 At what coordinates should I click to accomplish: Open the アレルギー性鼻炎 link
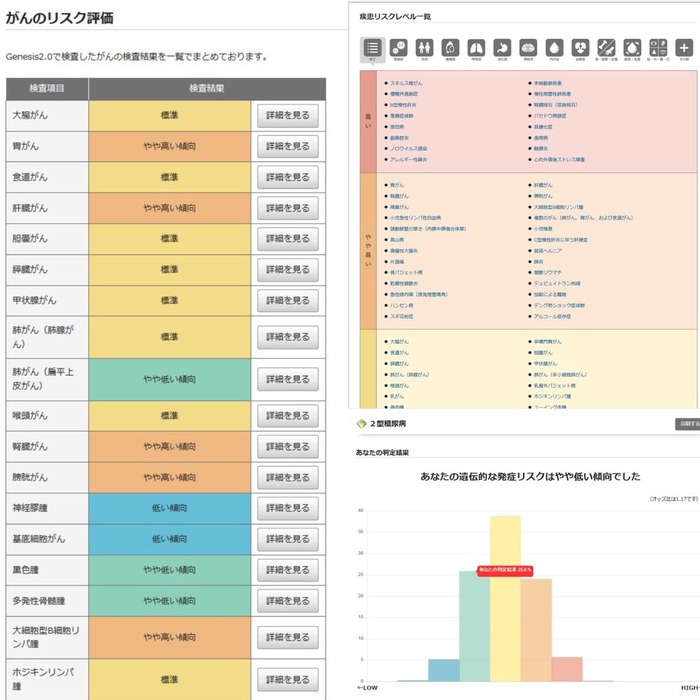click(x=408, y=159)
